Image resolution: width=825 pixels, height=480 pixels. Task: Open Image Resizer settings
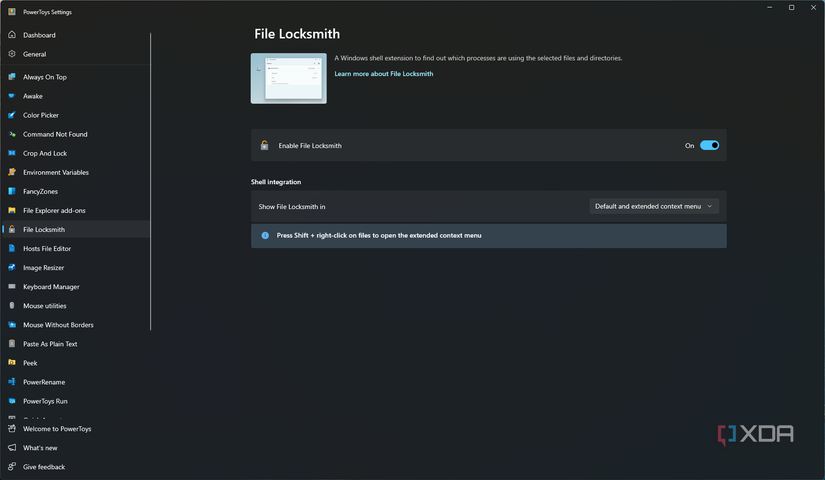click(x=76, y=267)
